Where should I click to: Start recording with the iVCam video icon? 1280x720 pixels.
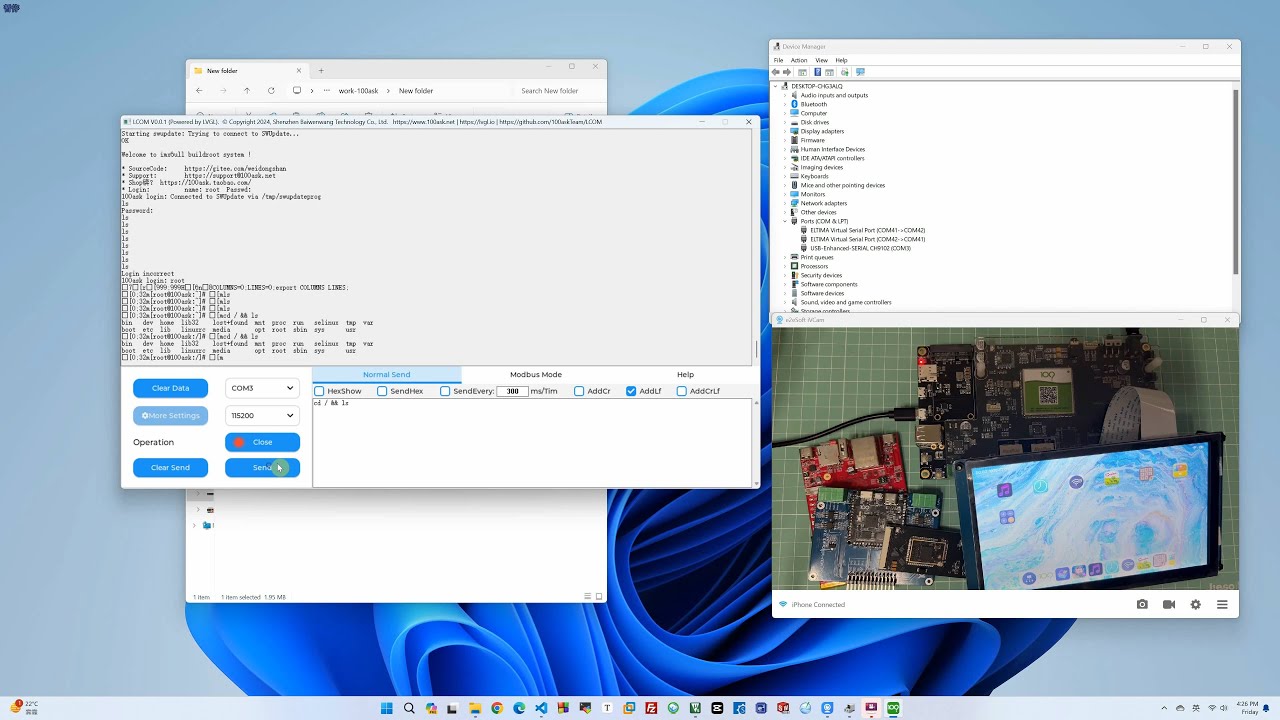(x=1168, y=604)
